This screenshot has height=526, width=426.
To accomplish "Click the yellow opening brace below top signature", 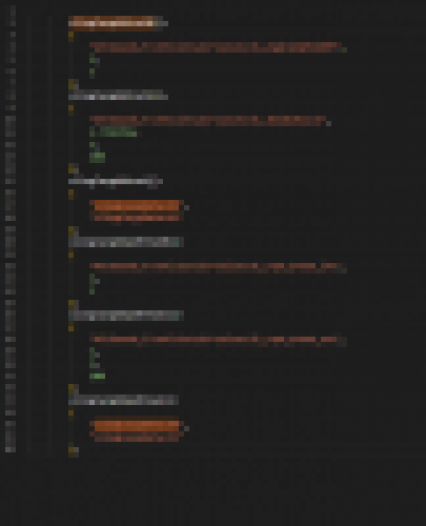I will (71, 37).
